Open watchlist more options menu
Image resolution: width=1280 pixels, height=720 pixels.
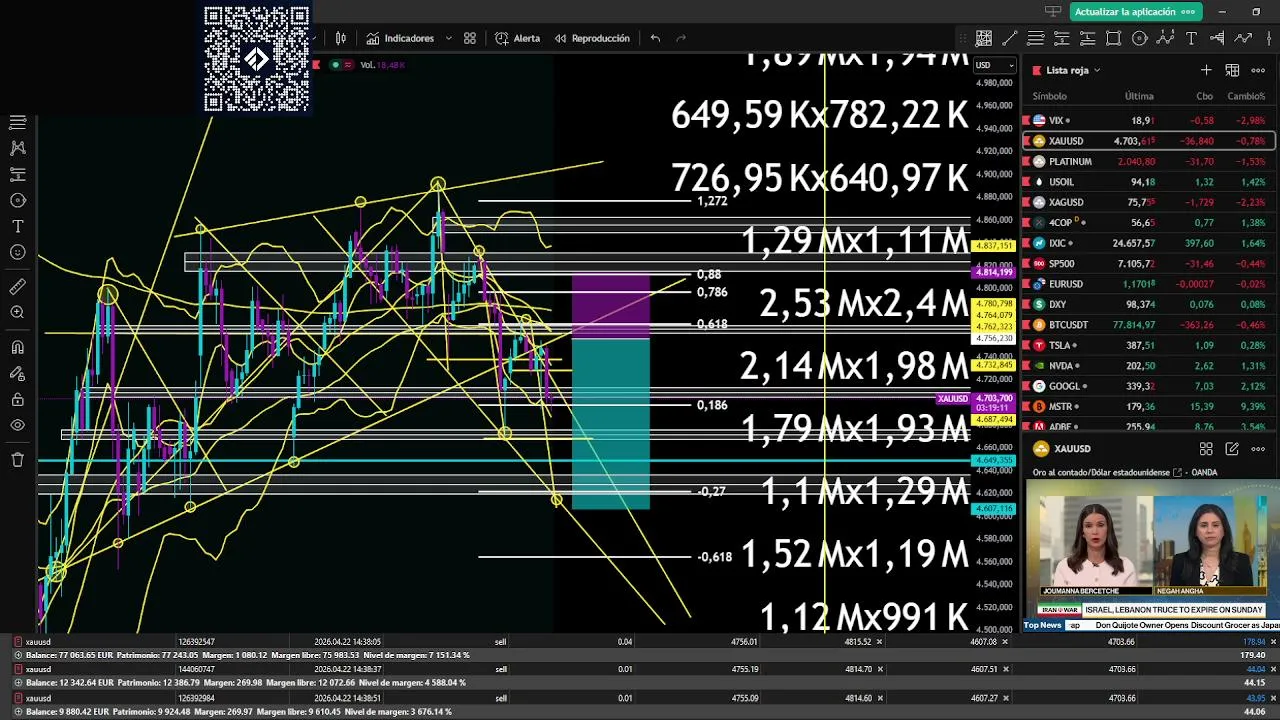[x=1258, y=70]
